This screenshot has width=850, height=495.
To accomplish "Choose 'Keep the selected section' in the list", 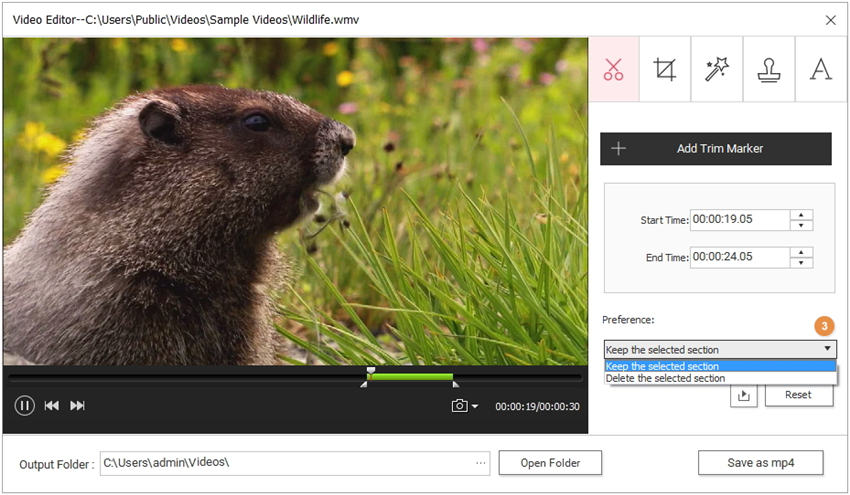I will (662, 367).
